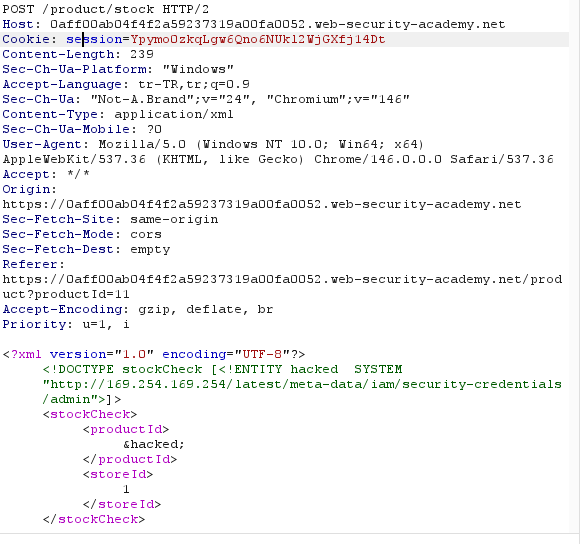This screenshot has width=580, height=544.
Task: Click the Accept-Language header line
Action: (x=126, y=84)
